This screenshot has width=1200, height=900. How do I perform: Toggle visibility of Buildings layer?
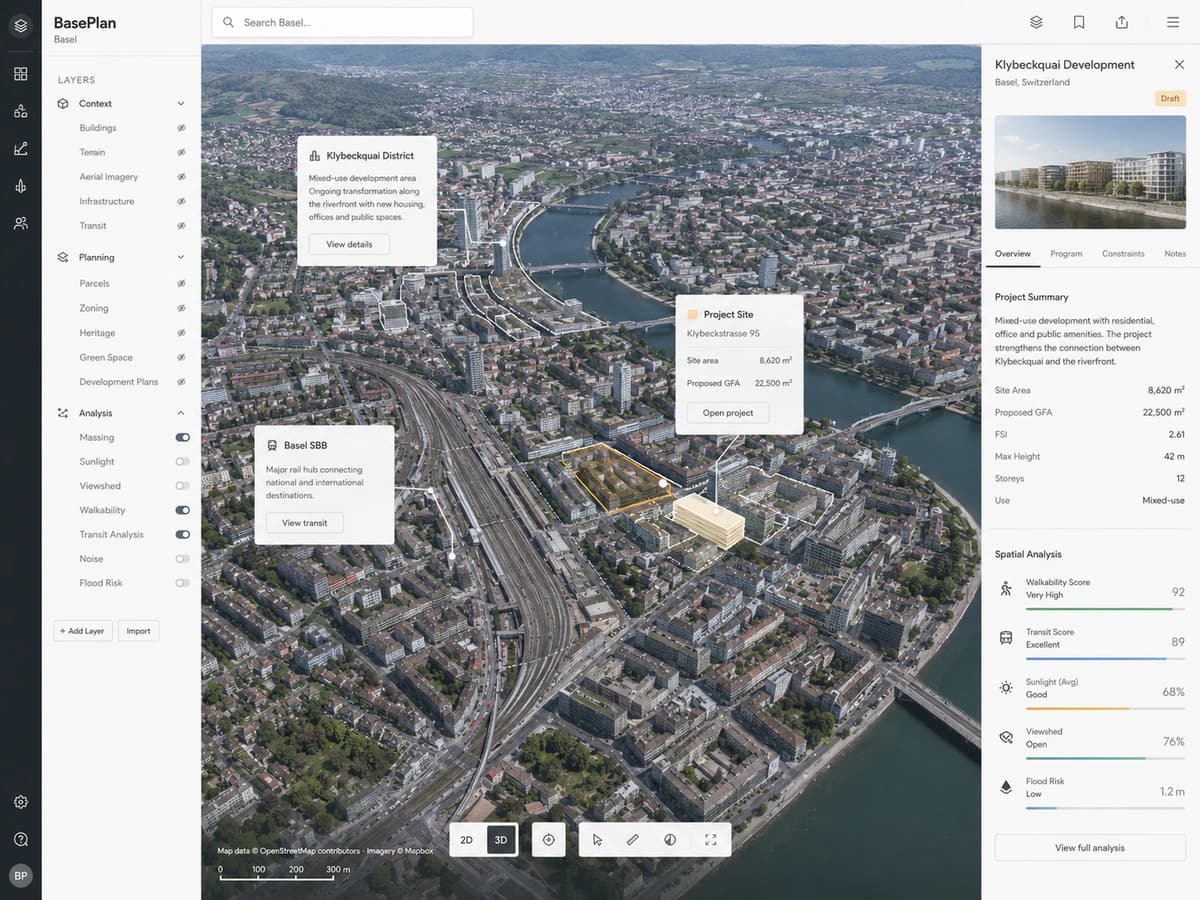click(x=182, y=128)
